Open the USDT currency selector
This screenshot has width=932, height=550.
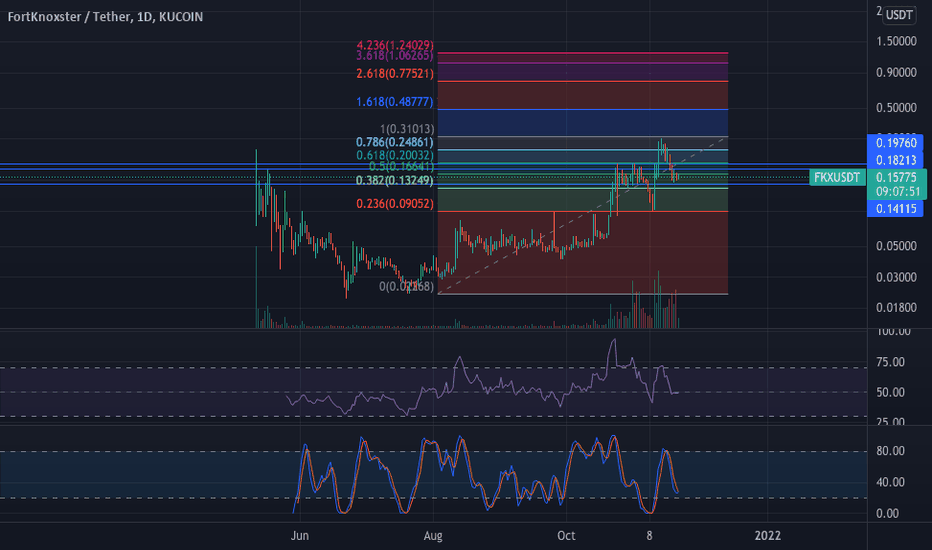899,14
